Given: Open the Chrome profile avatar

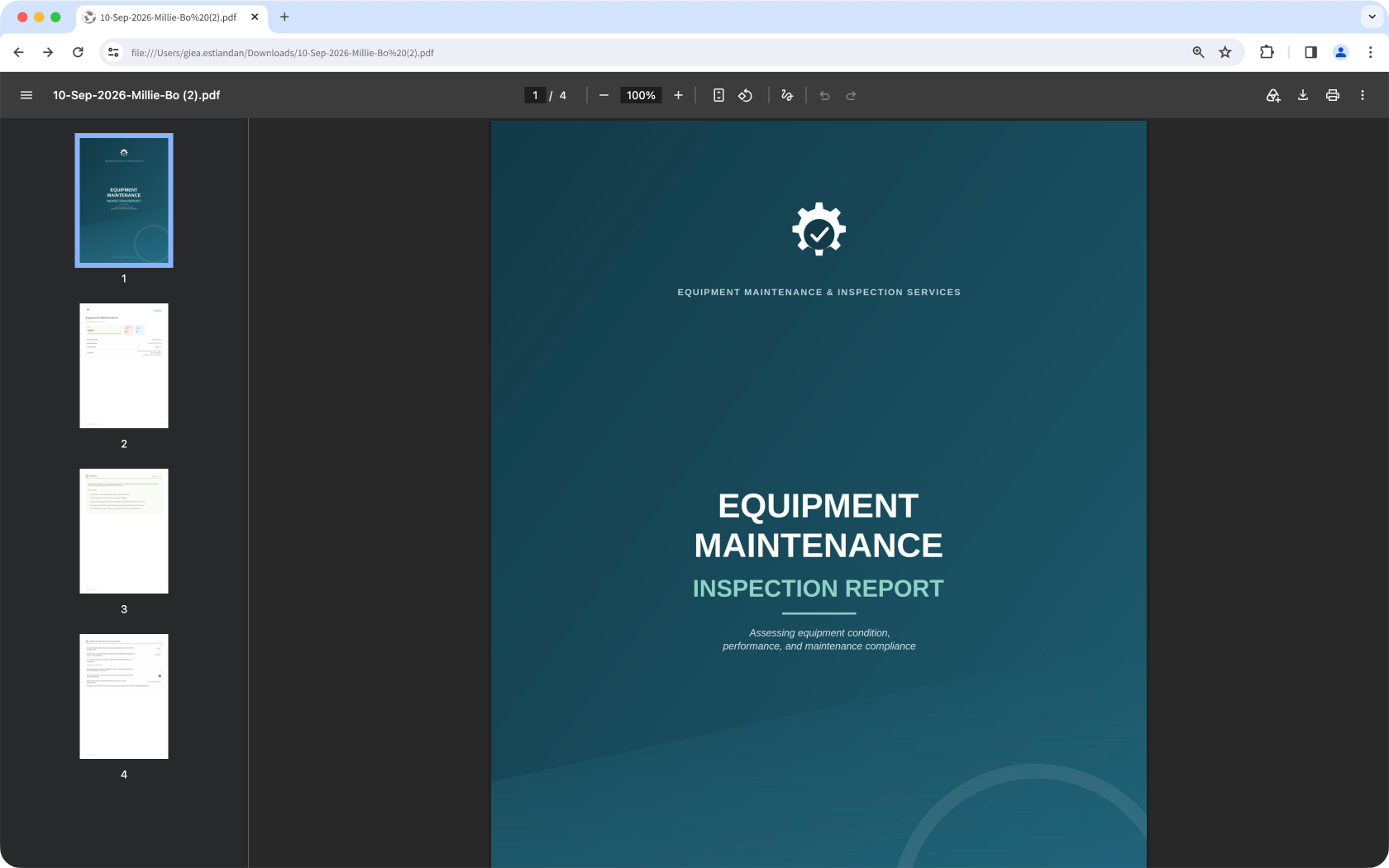Looking at the screenshot, I should click(1341, 52).
